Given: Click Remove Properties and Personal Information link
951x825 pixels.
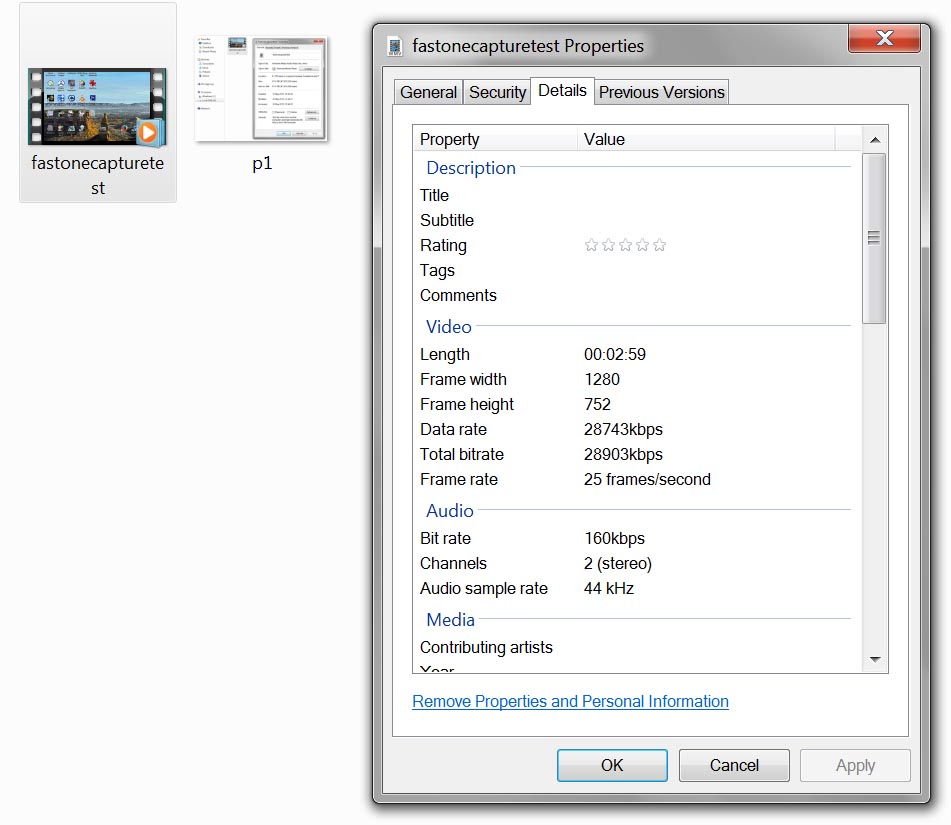Looking at the screenshot, I should pyautogui.click(x=570, y=701).
